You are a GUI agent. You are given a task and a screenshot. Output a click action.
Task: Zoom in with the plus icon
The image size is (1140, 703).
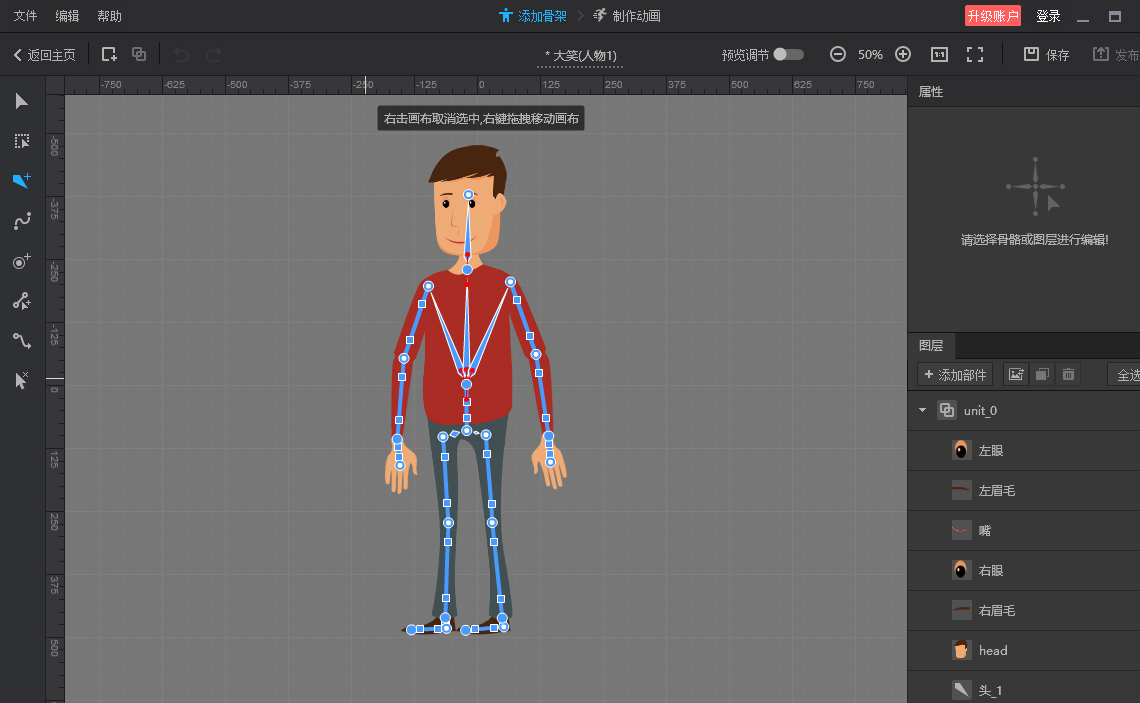point(902,54)
